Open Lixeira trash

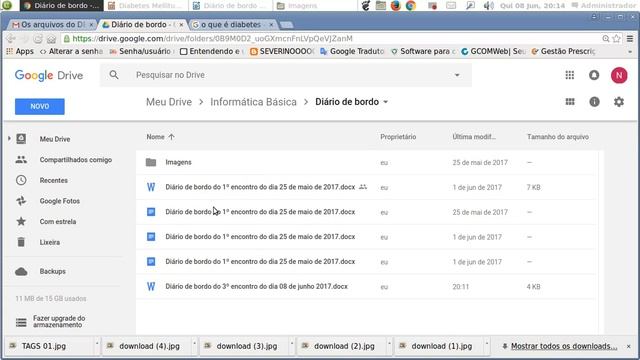pyautogui.click(x=50, y=242)
